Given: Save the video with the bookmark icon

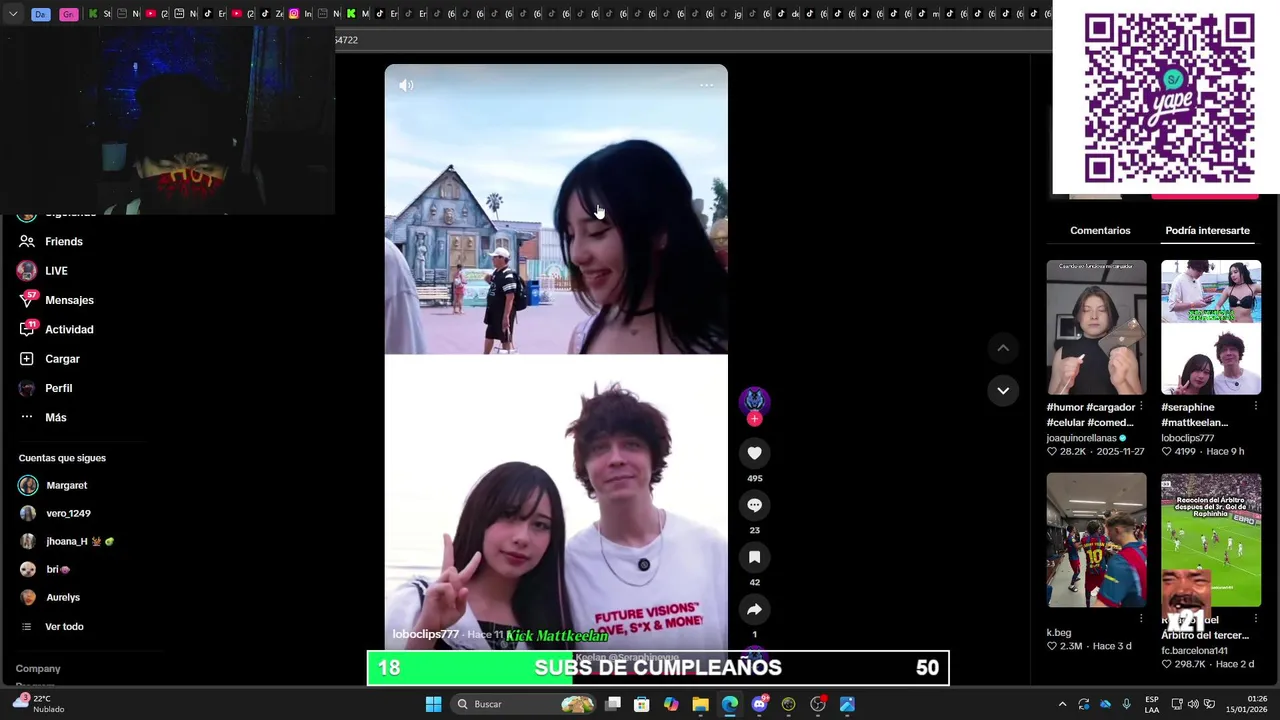Looking at the screenshot, I should 754,557.
